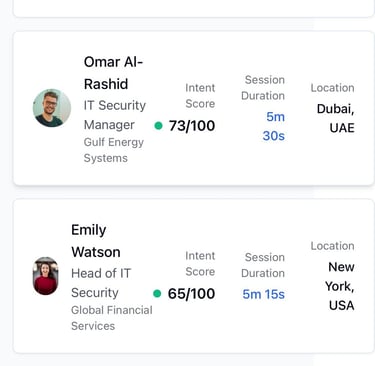Click the 5m 15s session duration

[x=263, y=294]
